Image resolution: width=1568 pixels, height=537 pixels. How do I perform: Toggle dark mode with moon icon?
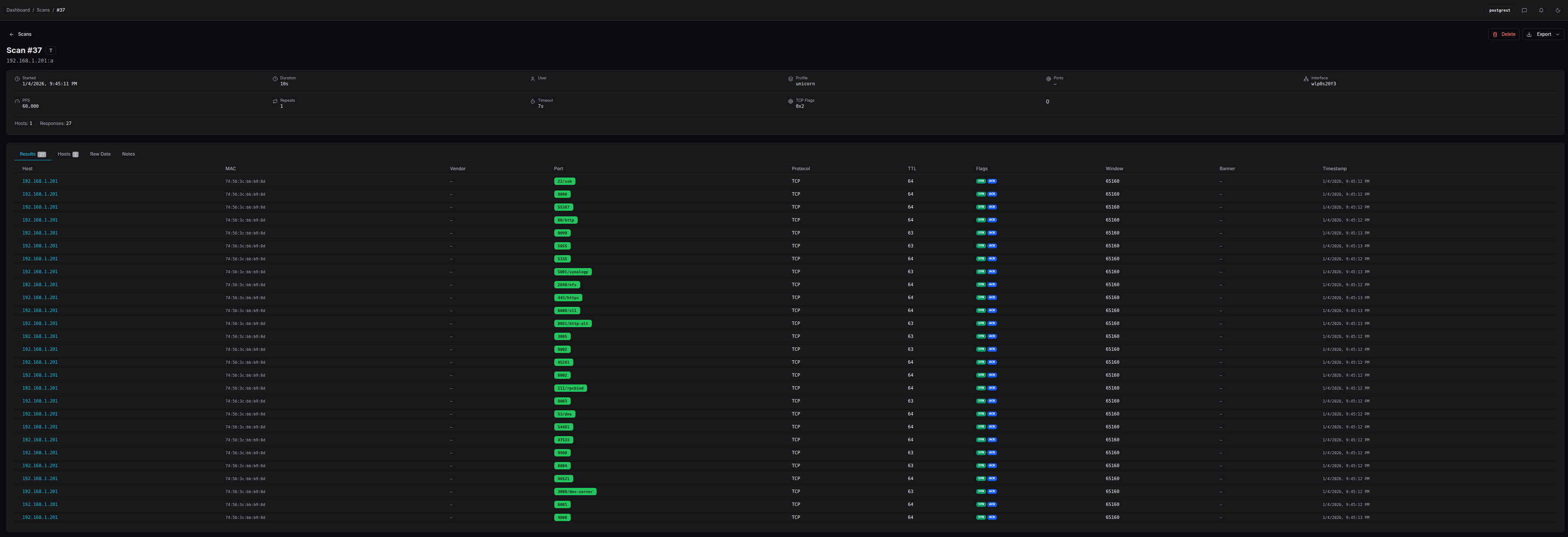pos(1558,10)
